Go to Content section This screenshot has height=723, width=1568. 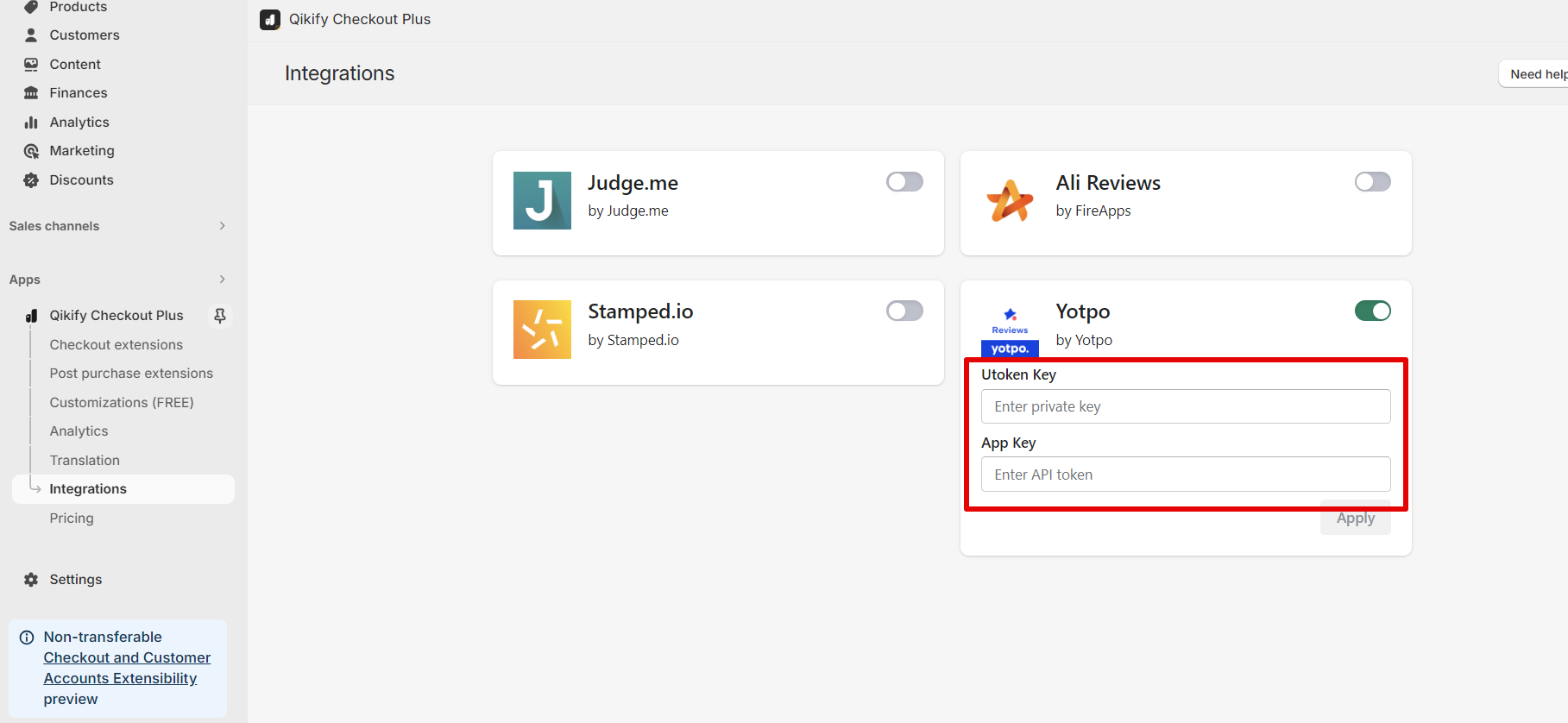pyautogui.click(x=75, y=65)
